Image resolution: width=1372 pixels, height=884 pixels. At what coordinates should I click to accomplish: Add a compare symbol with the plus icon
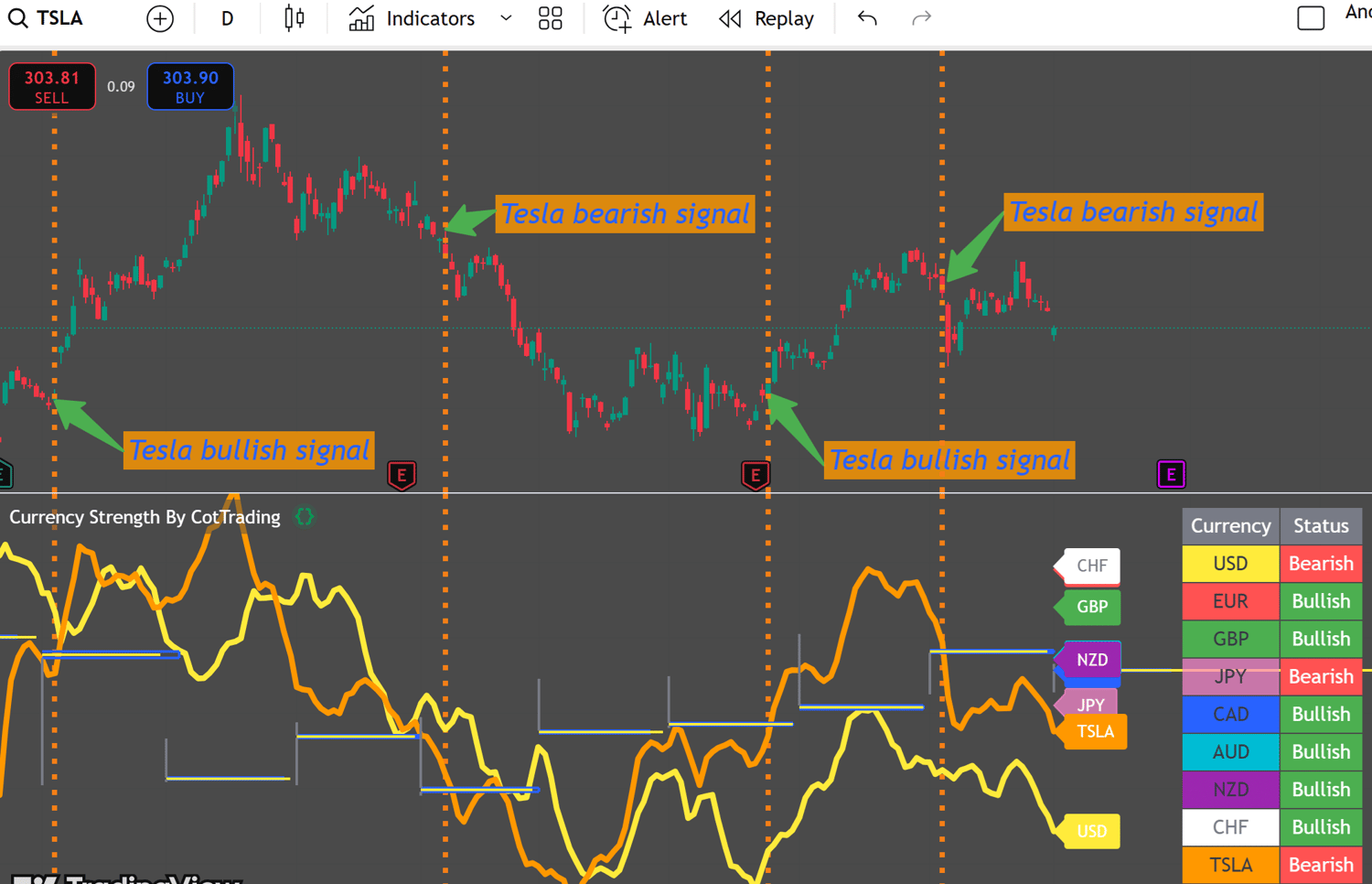click(160, 18)
